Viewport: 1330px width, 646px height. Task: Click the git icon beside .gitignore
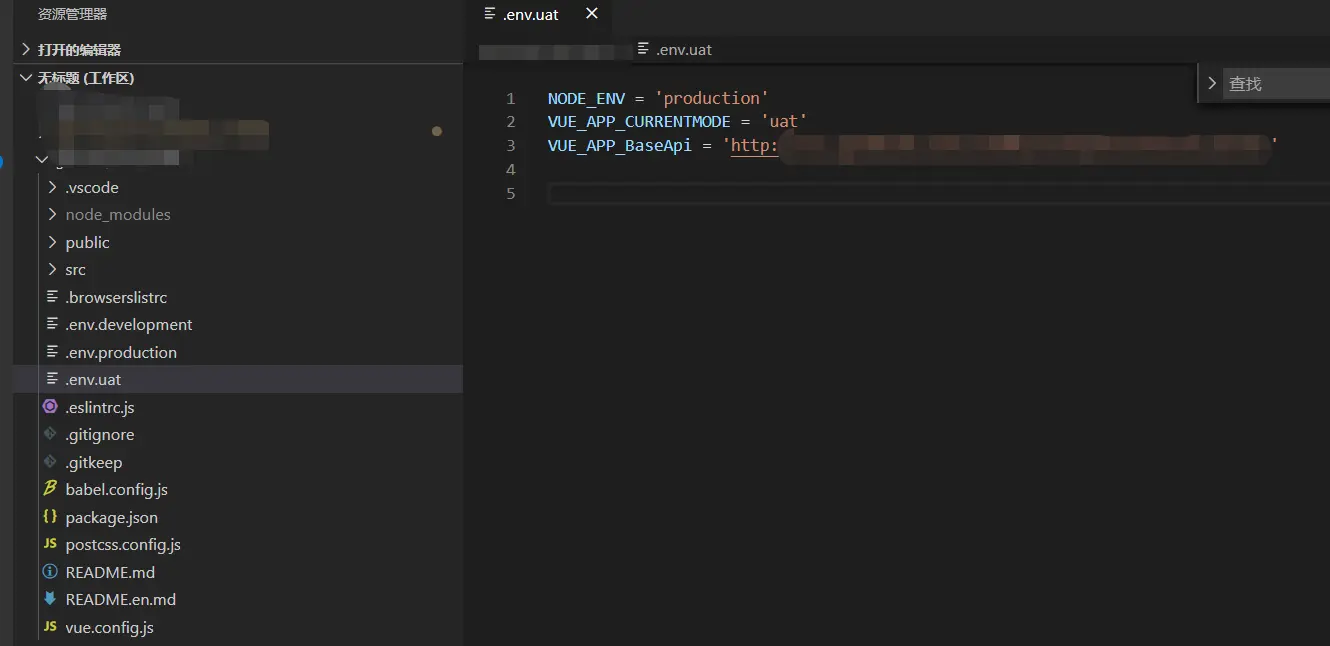(50, 434)
